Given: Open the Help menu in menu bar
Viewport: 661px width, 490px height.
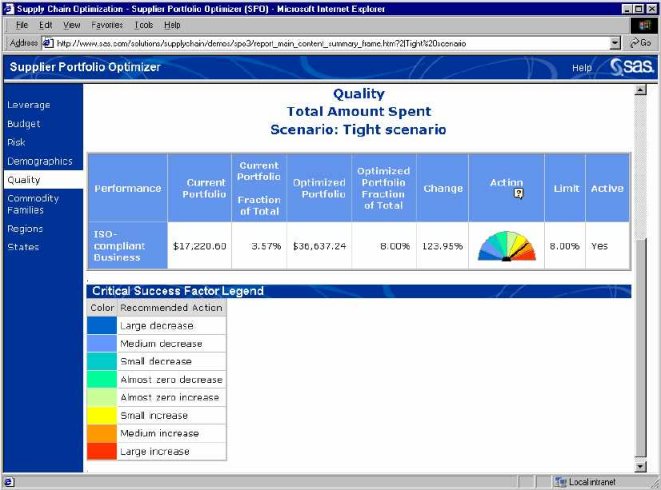Looking at the screenshot, I should tap(172, 25).
